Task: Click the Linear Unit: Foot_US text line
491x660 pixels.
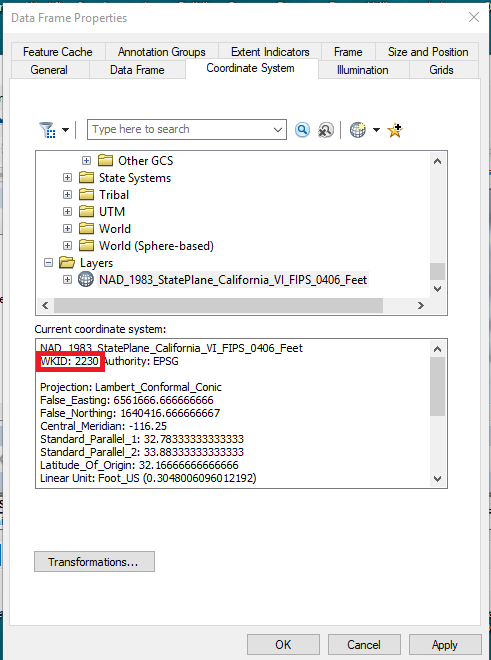Action: pyautogui.click(x=148, y=478)
